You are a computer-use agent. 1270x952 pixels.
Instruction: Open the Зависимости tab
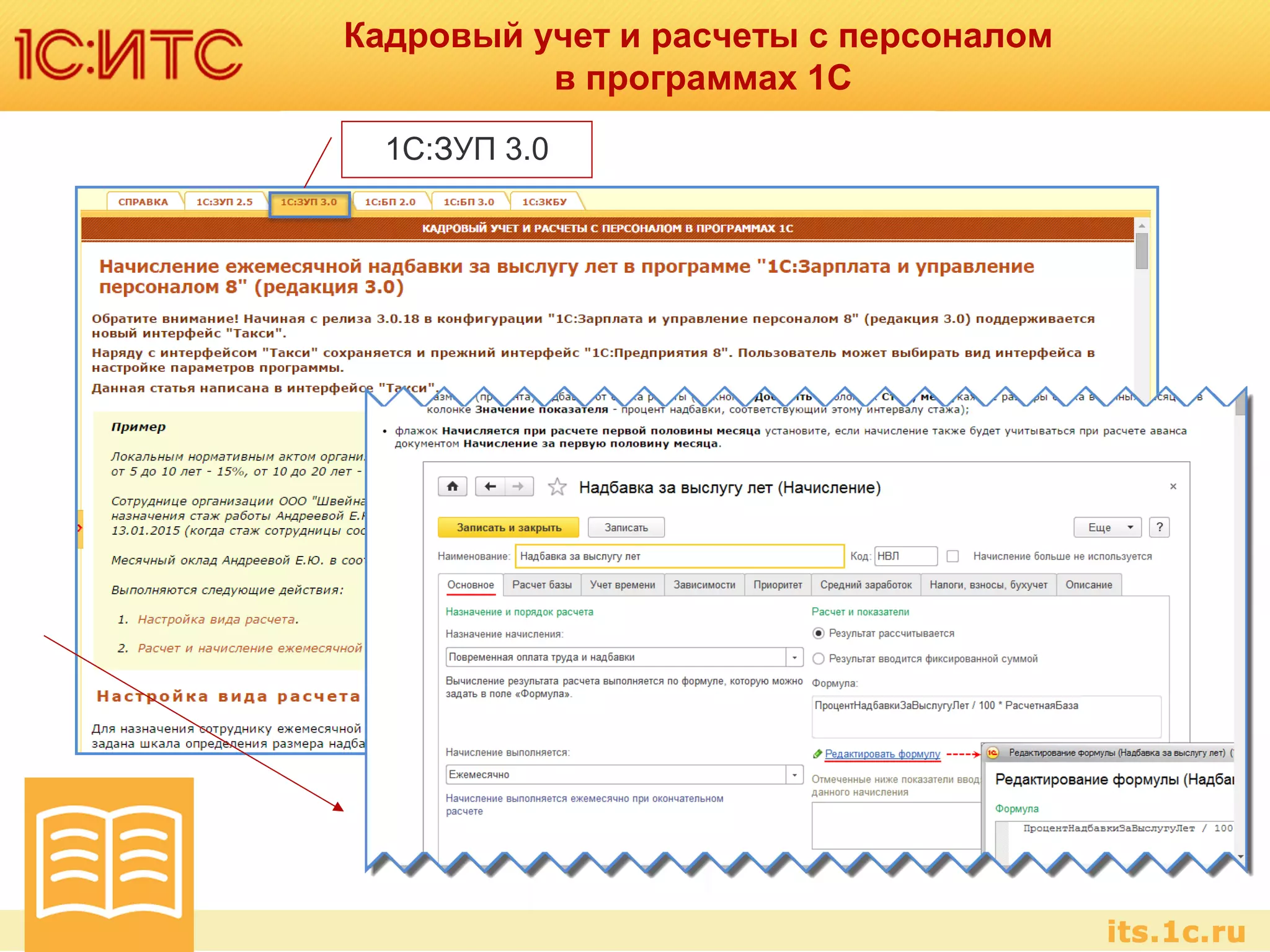(704, 585)
